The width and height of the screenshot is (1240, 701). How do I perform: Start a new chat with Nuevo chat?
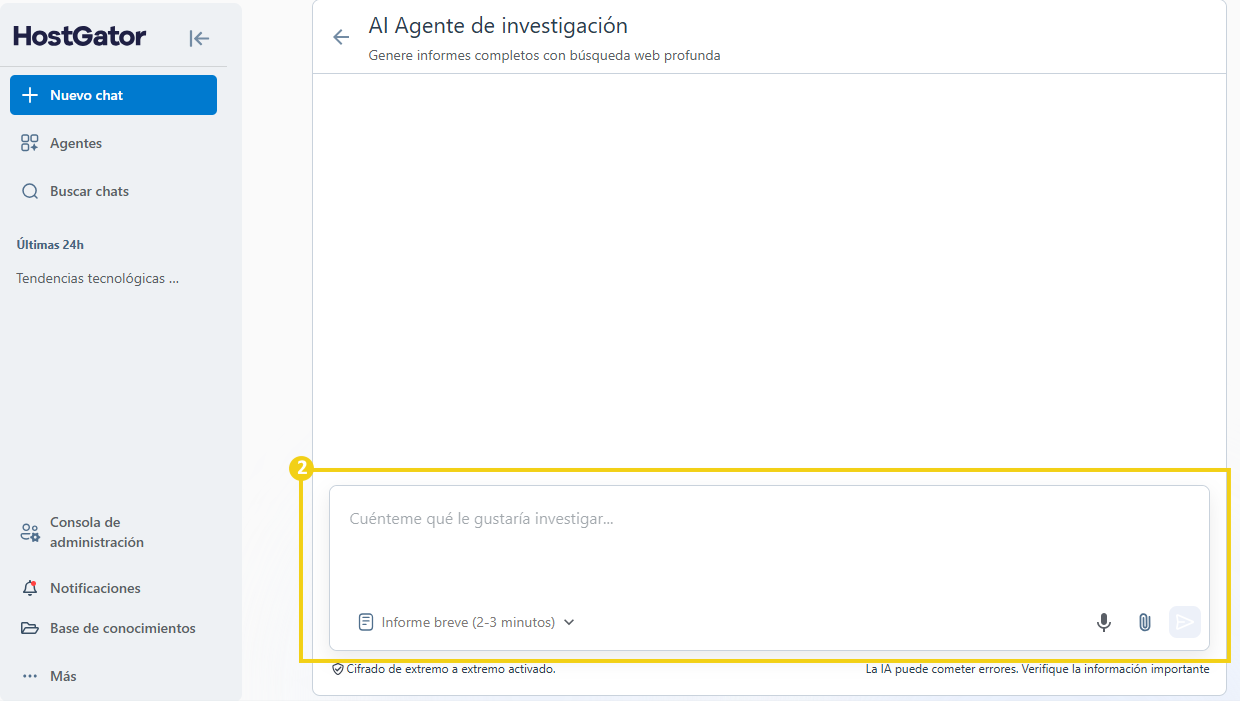click(x=113, y=95)
